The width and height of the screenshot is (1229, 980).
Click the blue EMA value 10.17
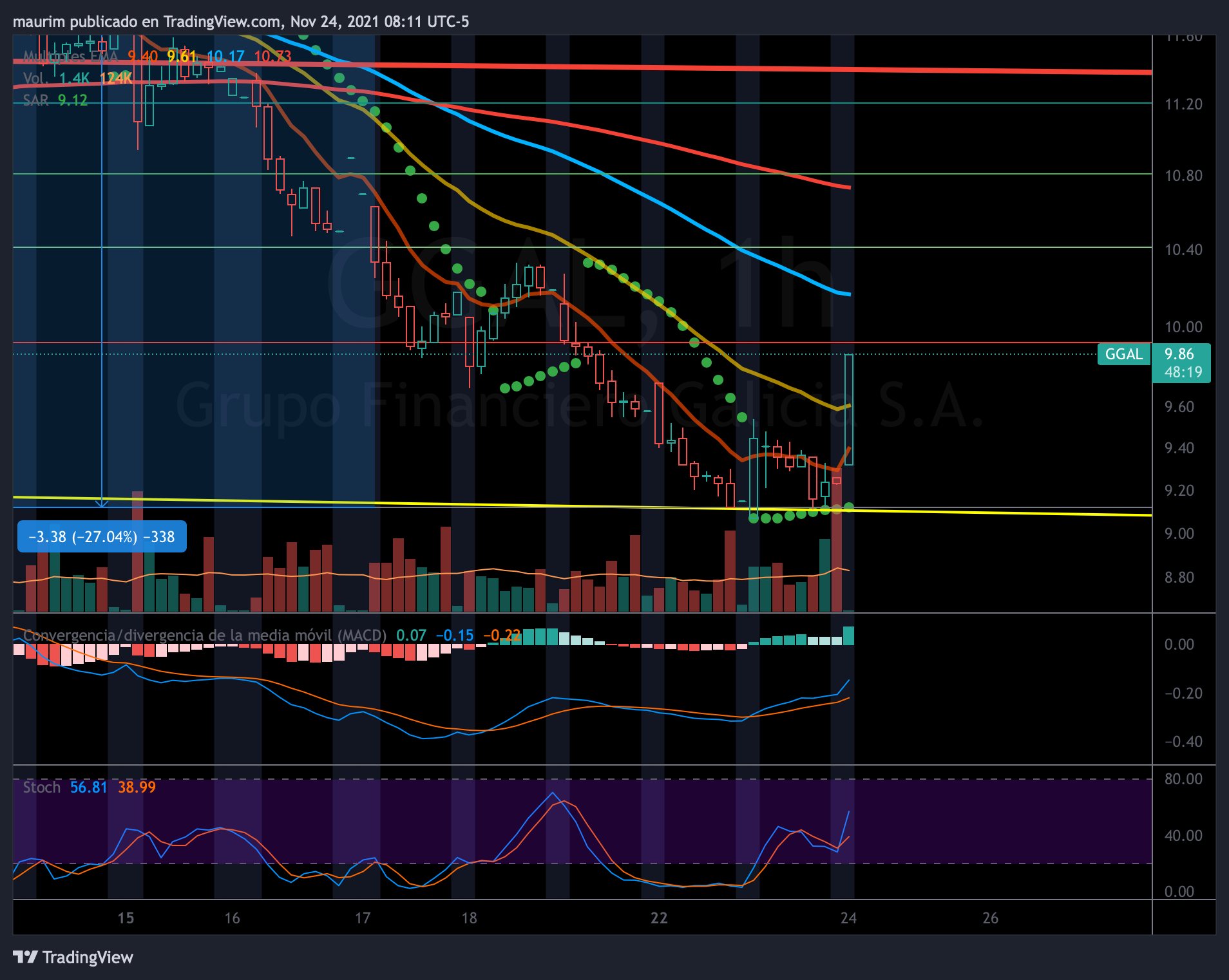225,57
